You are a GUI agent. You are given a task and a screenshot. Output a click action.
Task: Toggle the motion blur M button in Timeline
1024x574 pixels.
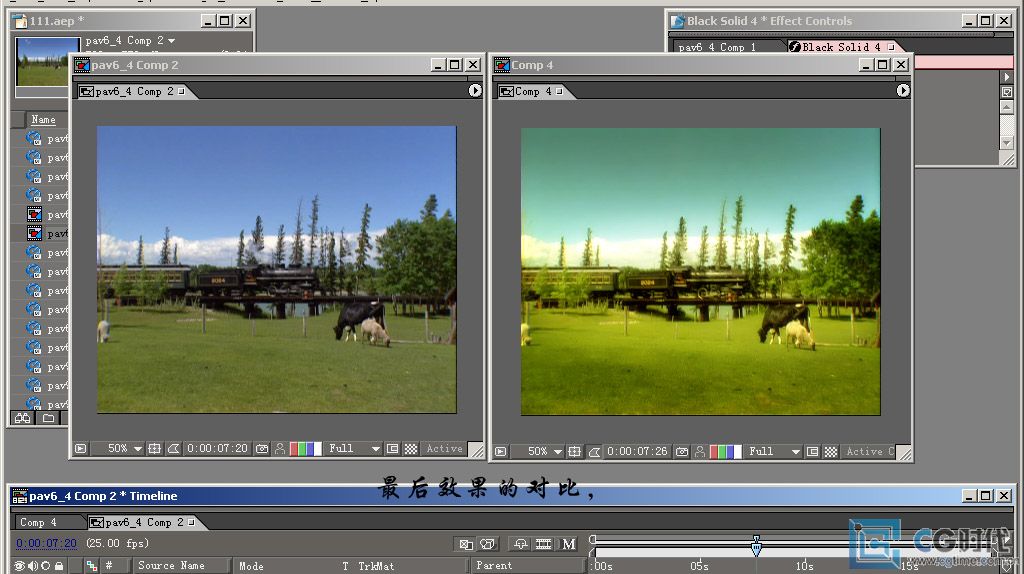pyautogui.click(x=569, y=544)
